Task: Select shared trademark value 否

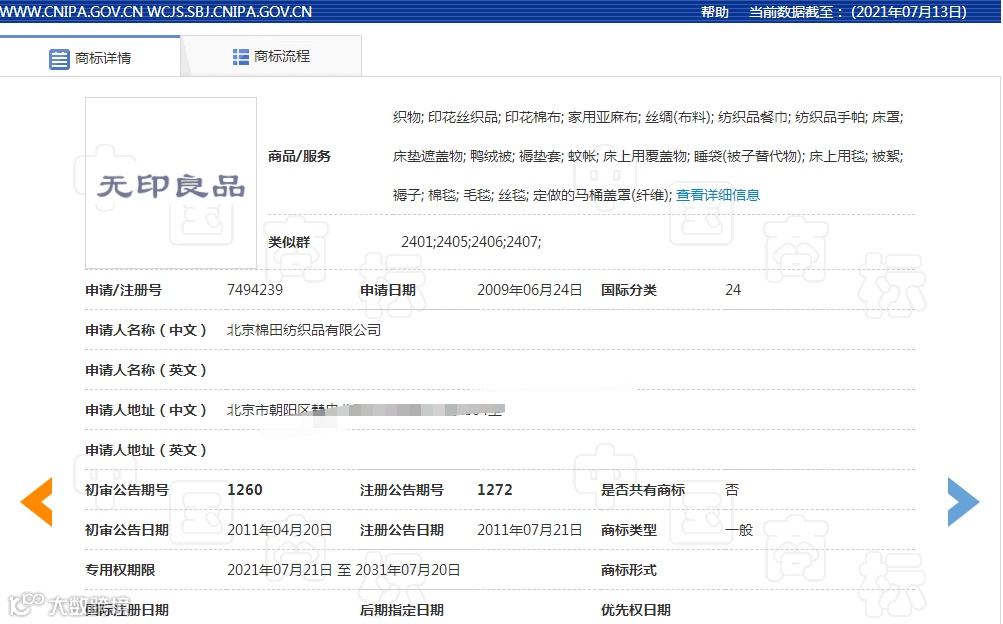Action: 732,490
